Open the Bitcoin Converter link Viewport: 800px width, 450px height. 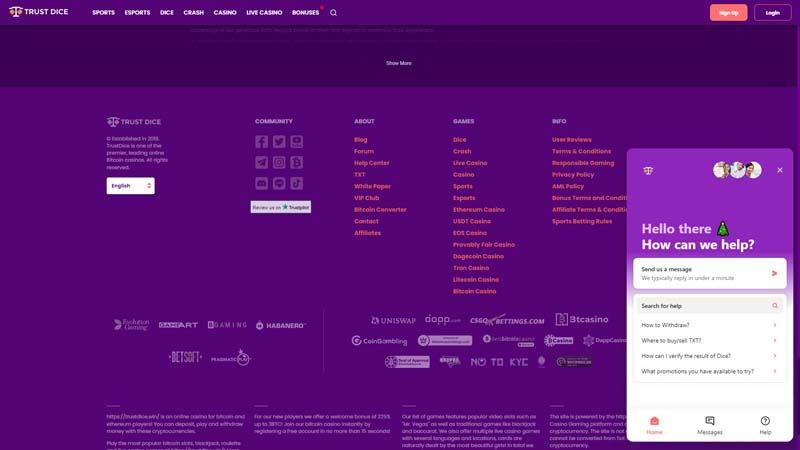pyautogui.click(x=380, y=210)
